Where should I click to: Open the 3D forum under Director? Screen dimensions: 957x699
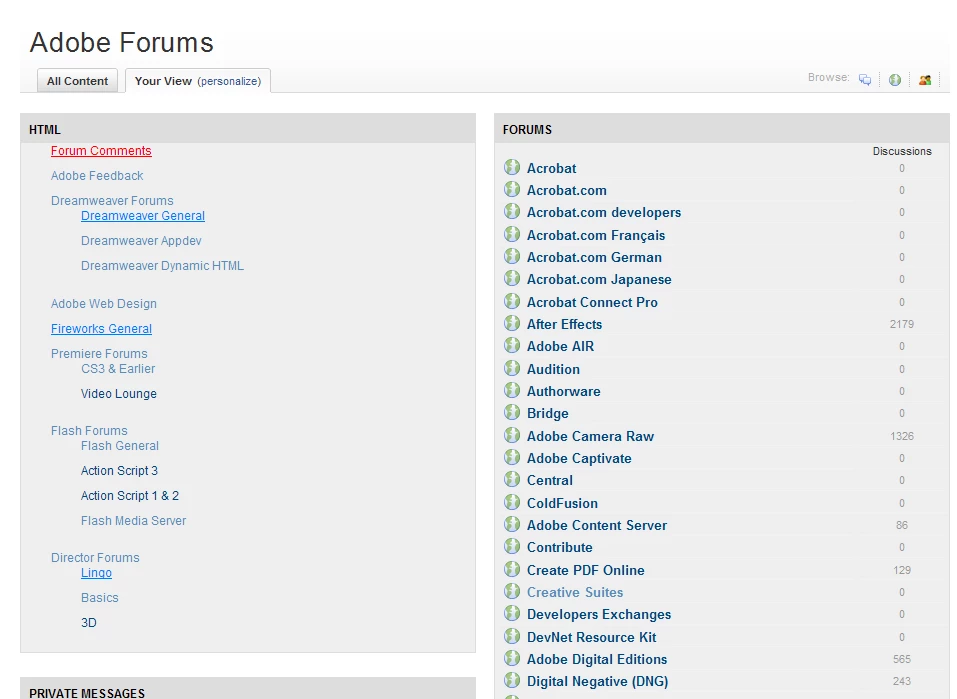(x=89, y=623)
